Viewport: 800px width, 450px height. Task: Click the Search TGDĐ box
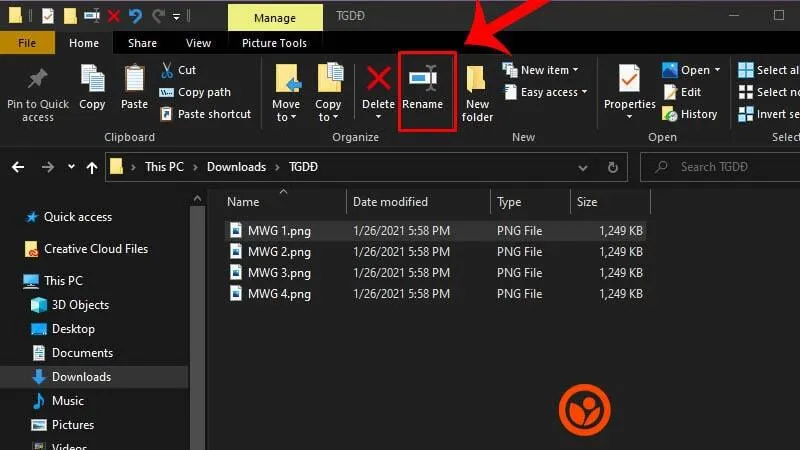tap(720, 167)
